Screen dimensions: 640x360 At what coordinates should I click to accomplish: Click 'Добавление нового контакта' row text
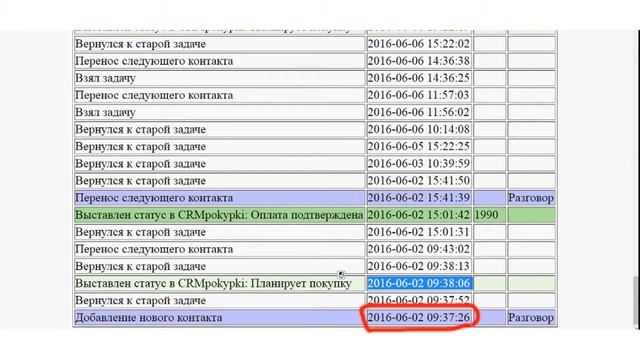coord(149,318)
